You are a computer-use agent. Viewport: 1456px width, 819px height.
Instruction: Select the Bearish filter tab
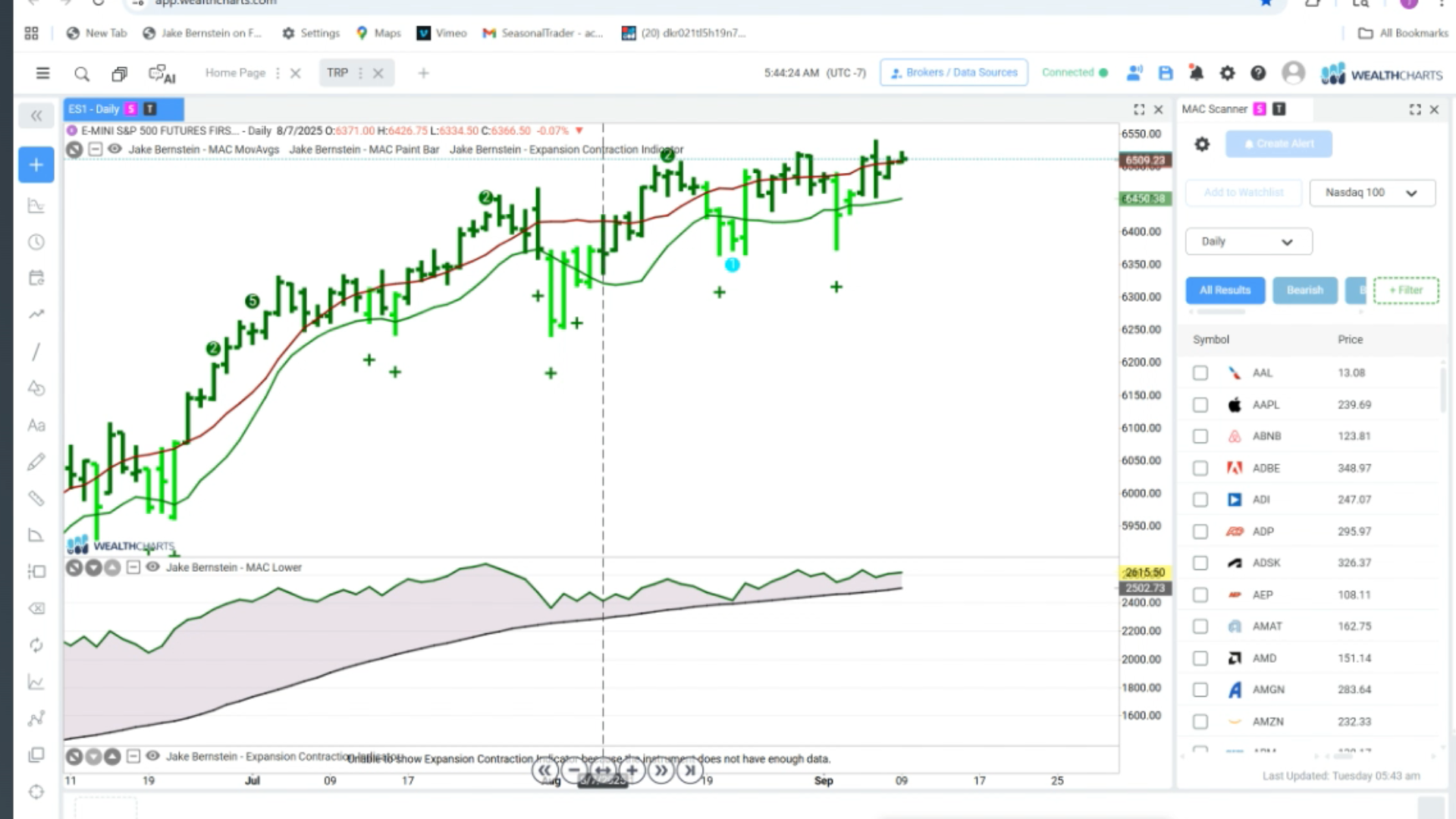(x=1304, y=290)
